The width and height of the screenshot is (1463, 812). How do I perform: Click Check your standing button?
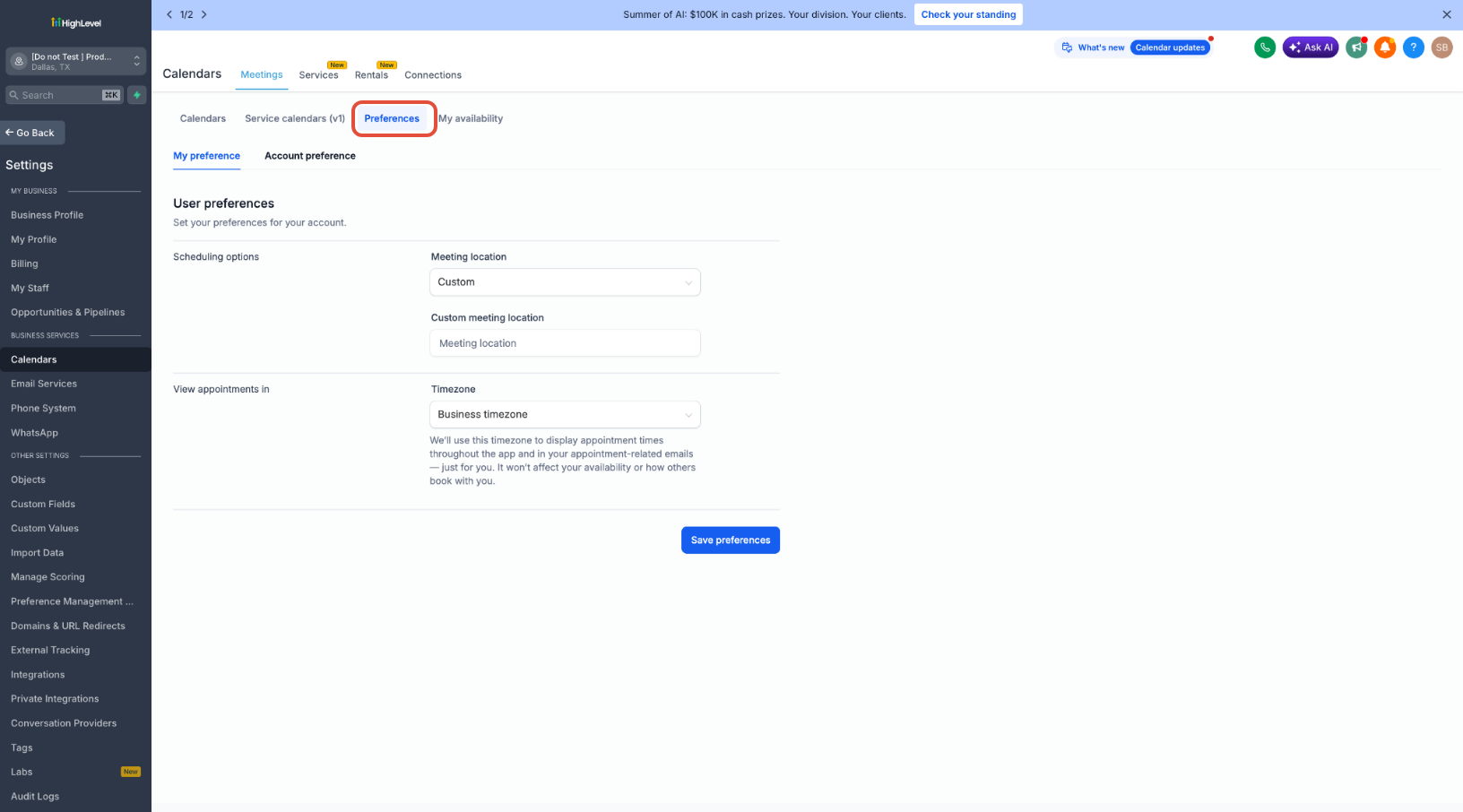coord(968,14)
